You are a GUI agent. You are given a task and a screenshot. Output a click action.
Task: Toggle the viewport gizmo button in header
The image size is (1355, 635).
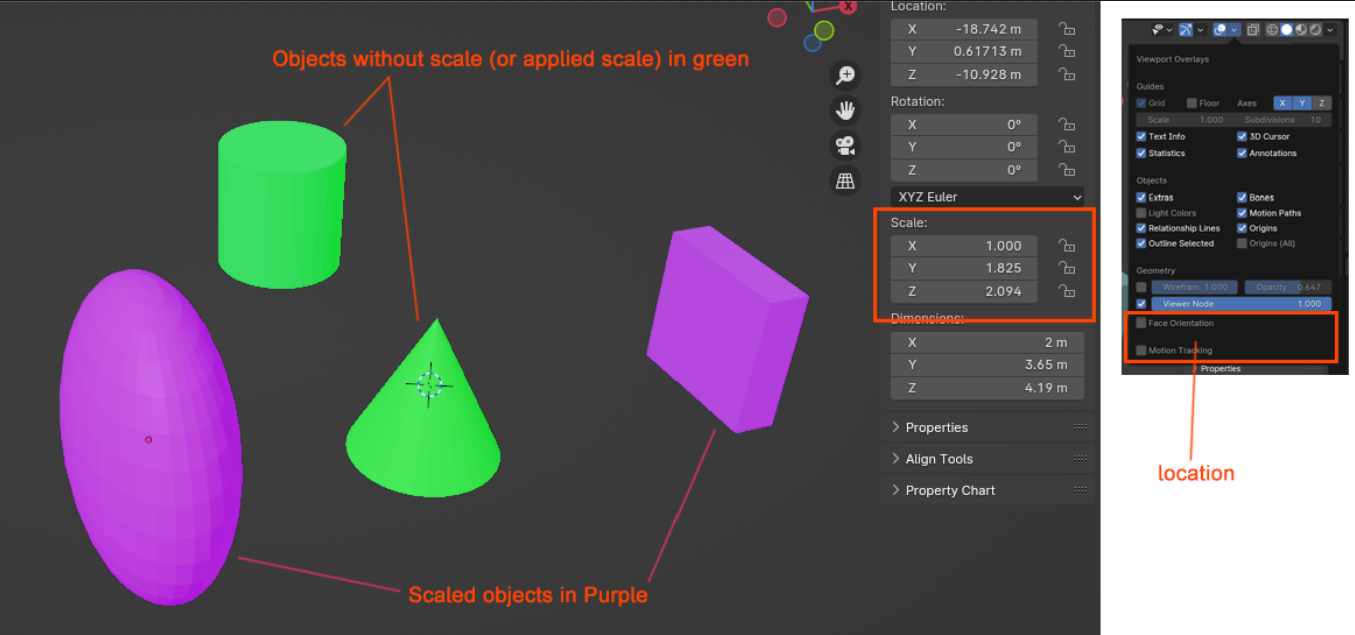pyautogui.click(x=1186, y=30)
